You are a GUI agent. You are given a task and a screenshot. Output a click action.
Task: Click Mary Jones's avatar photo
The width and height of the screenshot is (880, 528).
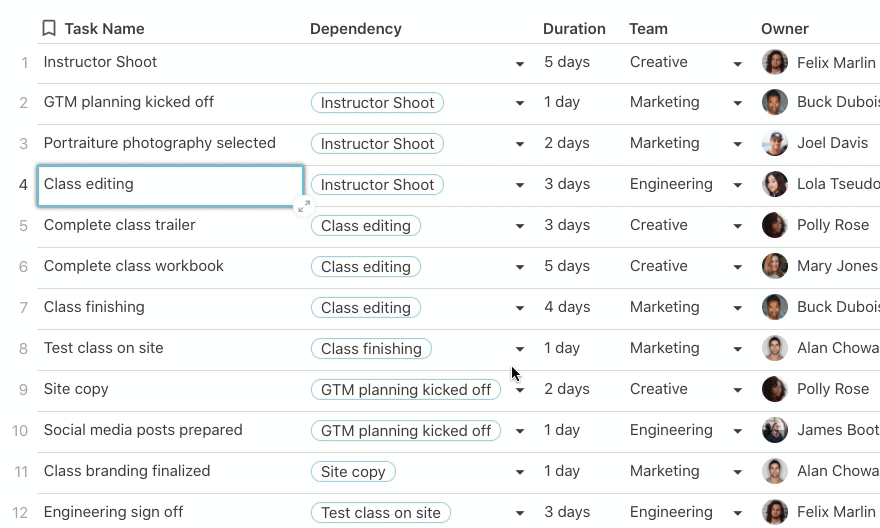[x=775, y=266]
